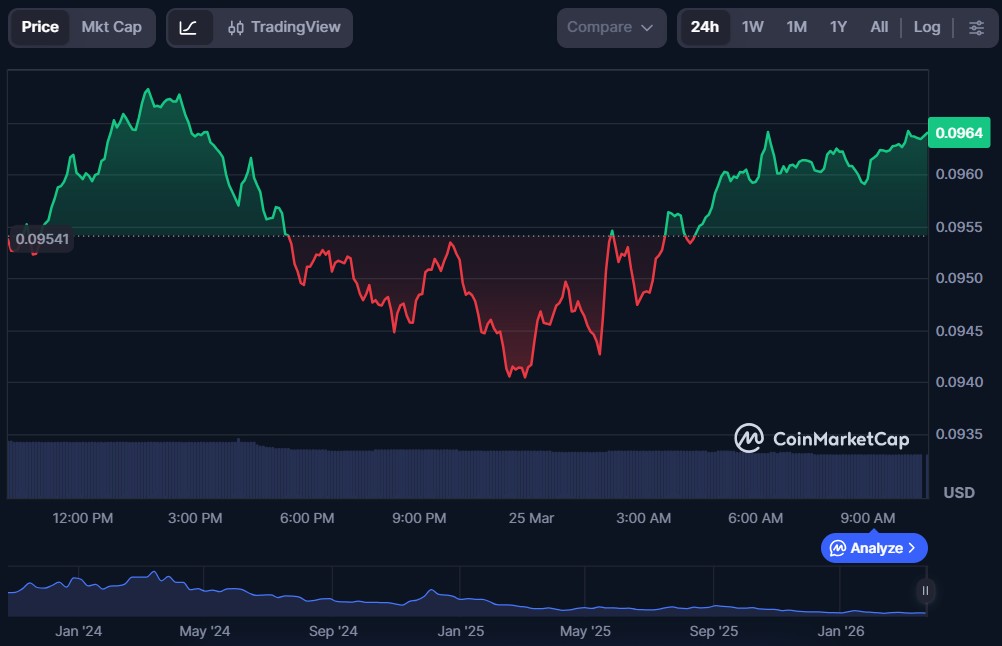Image resolution: width=1002 pixels, height=646 pixels.
Task: Click the CoinMarketCap watermark logo
Action: pyautogui.click(x=822, y=438)
